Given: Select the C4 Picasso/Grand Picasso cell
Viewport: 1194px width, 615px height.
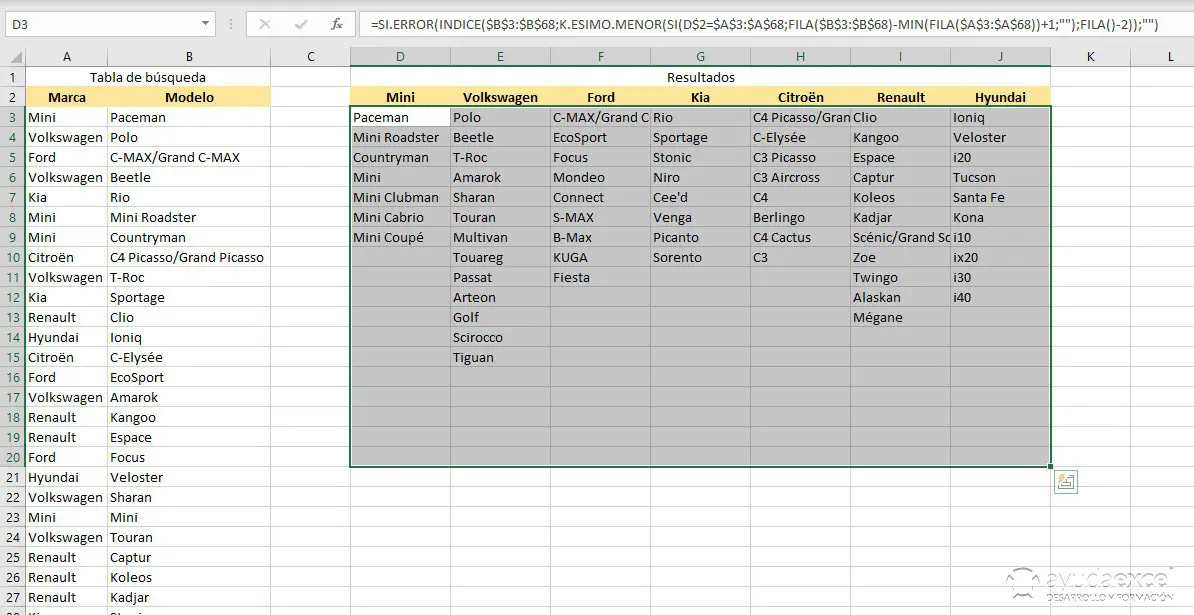Looking at the screenshot, I should [188, 257].
